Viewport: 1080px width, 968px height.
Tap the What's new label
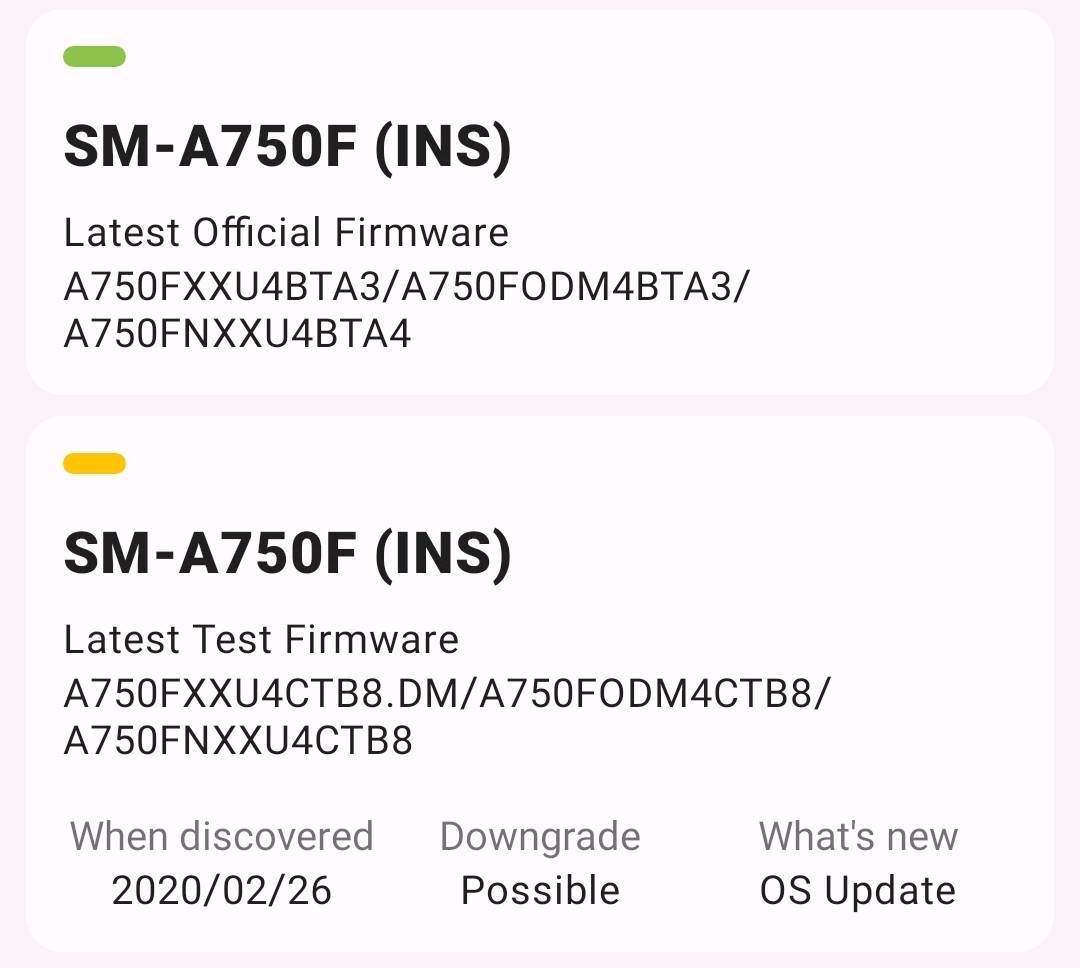coord(858,836)
